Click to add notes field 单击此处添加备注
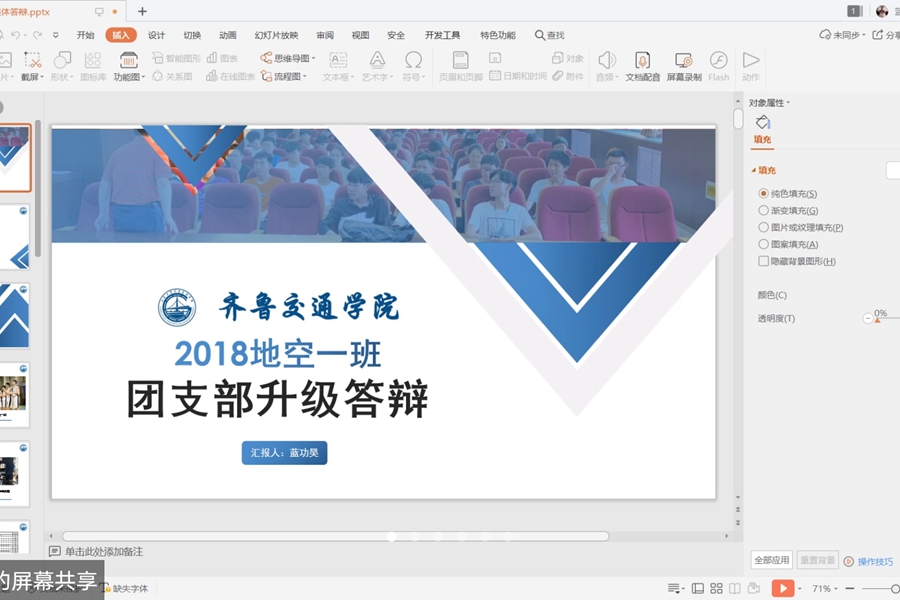 (x=103, y=552)
